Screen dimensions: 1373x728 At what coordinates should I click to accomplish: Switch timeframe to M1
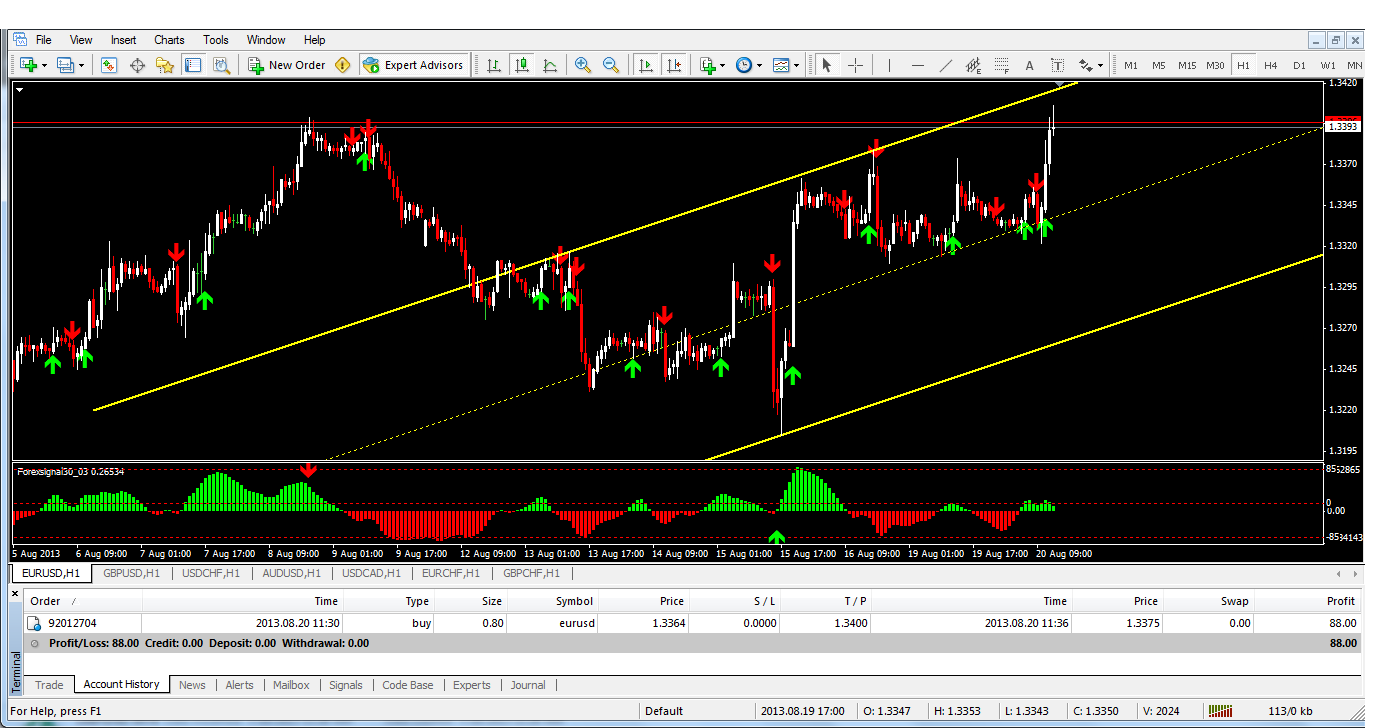(1131, 65)
